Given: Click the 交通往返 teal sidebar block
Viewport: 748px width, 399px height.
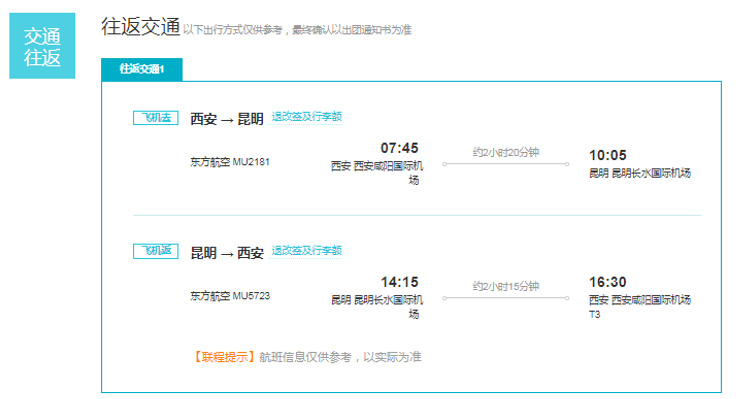Looking at the screenshot, I should point(42,46).
